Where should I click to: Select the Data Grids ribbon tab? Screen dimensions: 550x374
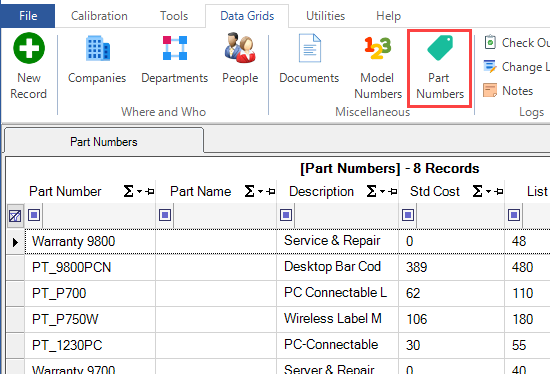click(x=247, y=16)
